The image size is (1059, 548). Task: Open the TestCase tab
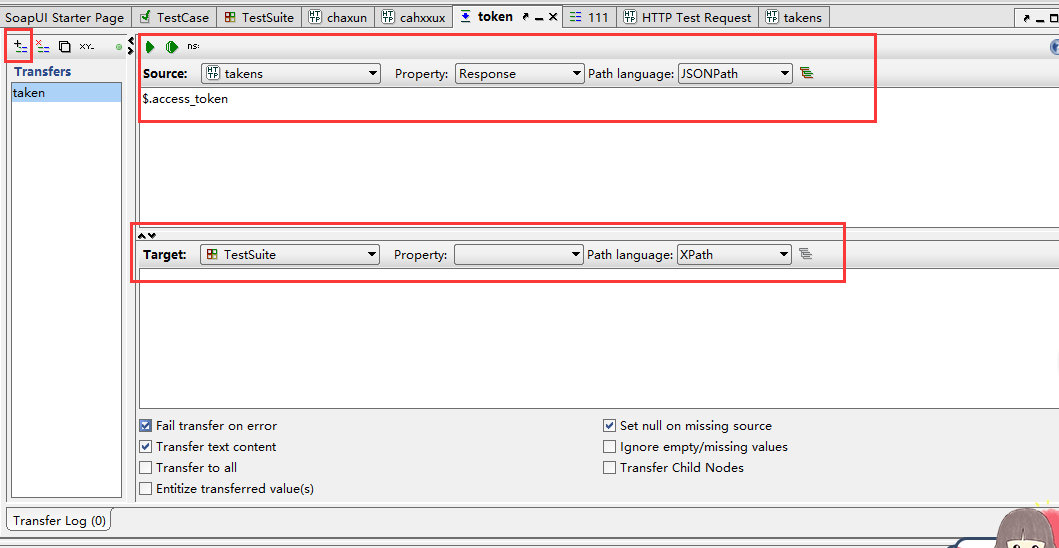pyautogui.click(x=175, y=18)
